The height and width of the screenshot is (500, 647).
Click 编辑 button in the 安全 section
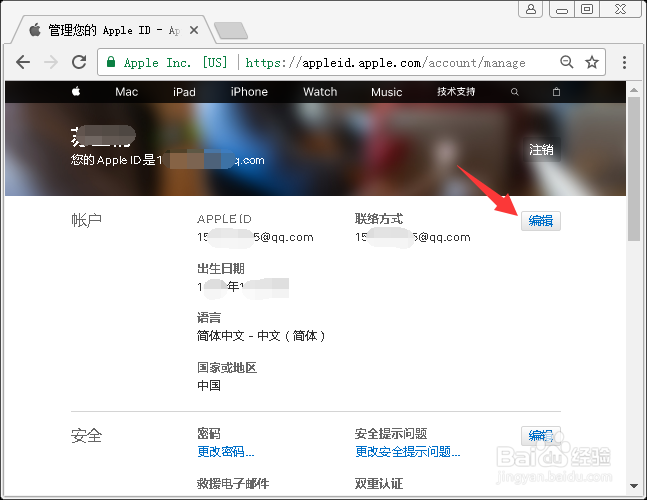[541, 435]
